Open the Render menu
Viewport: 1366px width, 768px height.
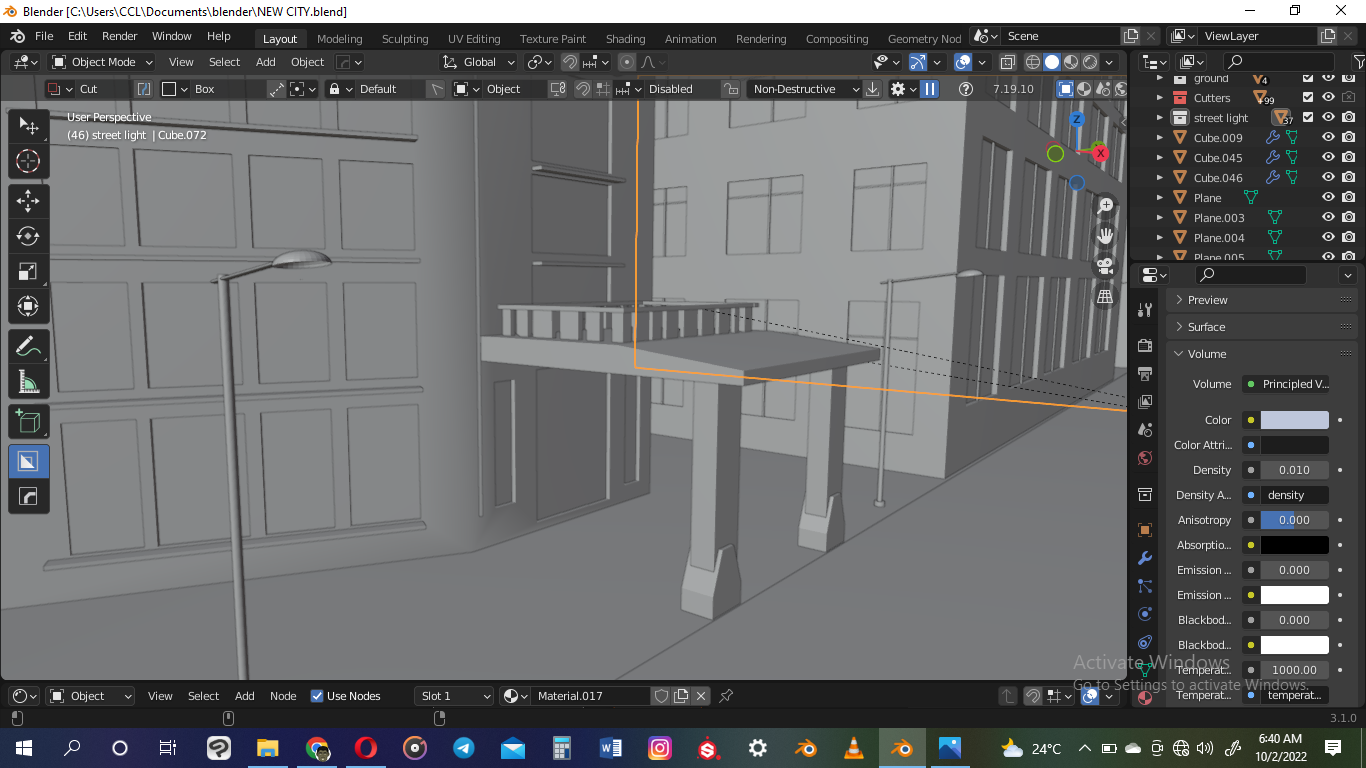(119, 36)
